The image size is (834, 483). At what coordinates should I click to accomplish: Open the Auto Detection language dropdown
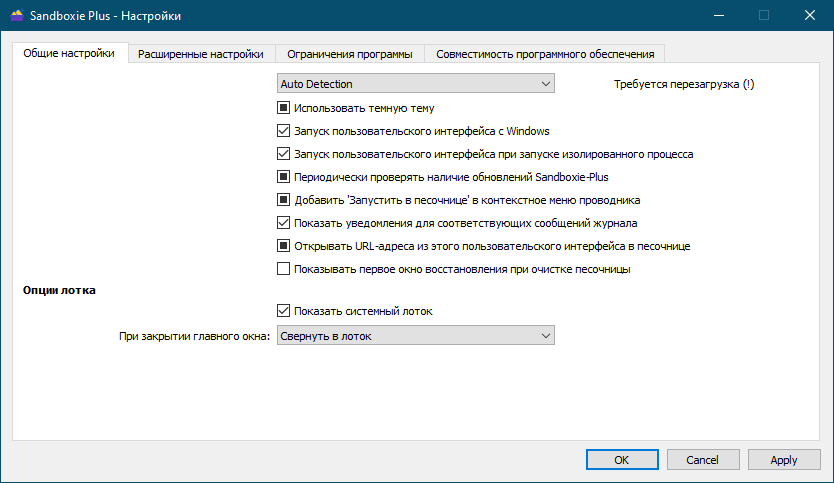point(415,84)
